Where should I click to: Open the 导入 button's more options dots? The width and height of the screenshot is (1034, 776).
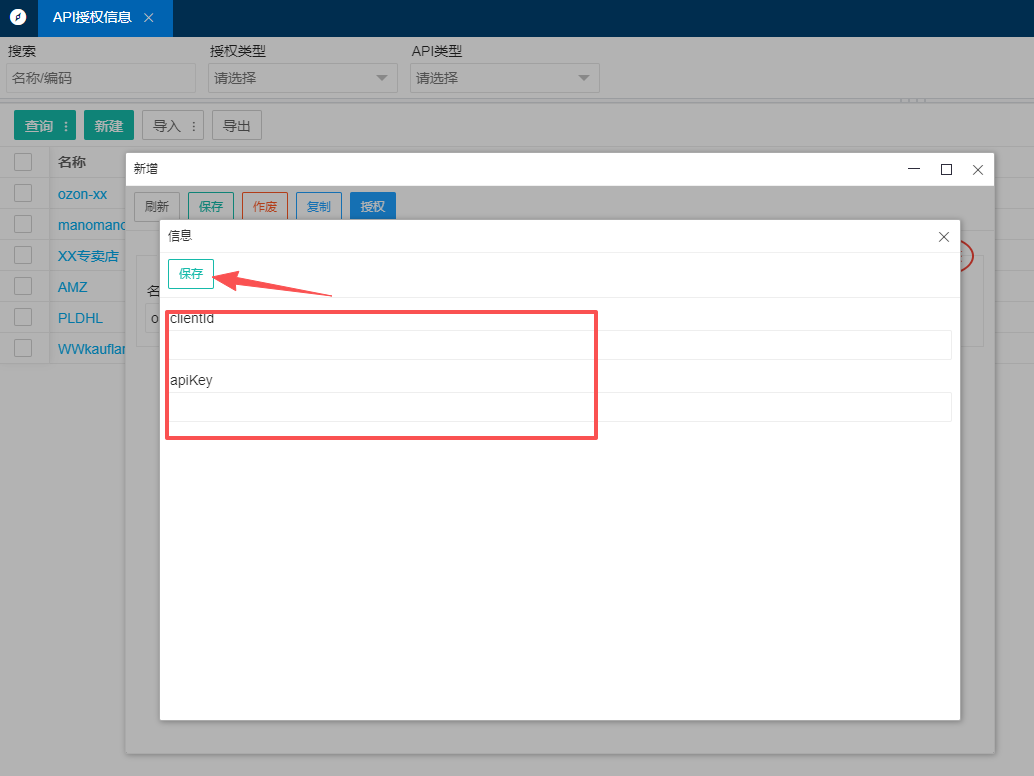194,126
